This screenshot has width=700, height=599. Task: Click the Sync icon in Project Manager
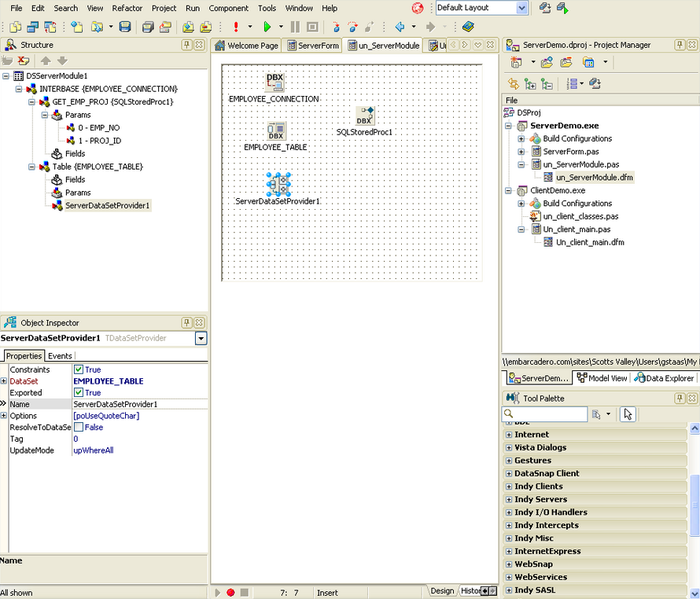(x=513, y=83)
